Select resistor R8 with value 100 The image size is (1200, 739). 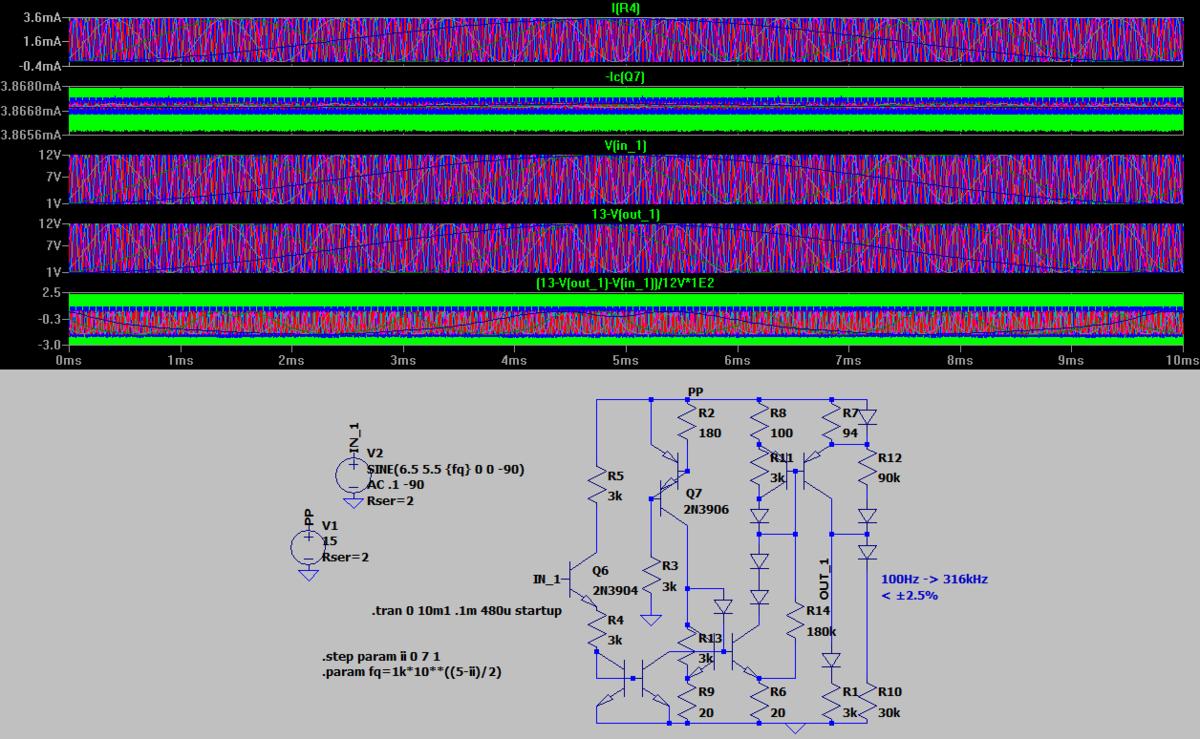coord(759,424)
